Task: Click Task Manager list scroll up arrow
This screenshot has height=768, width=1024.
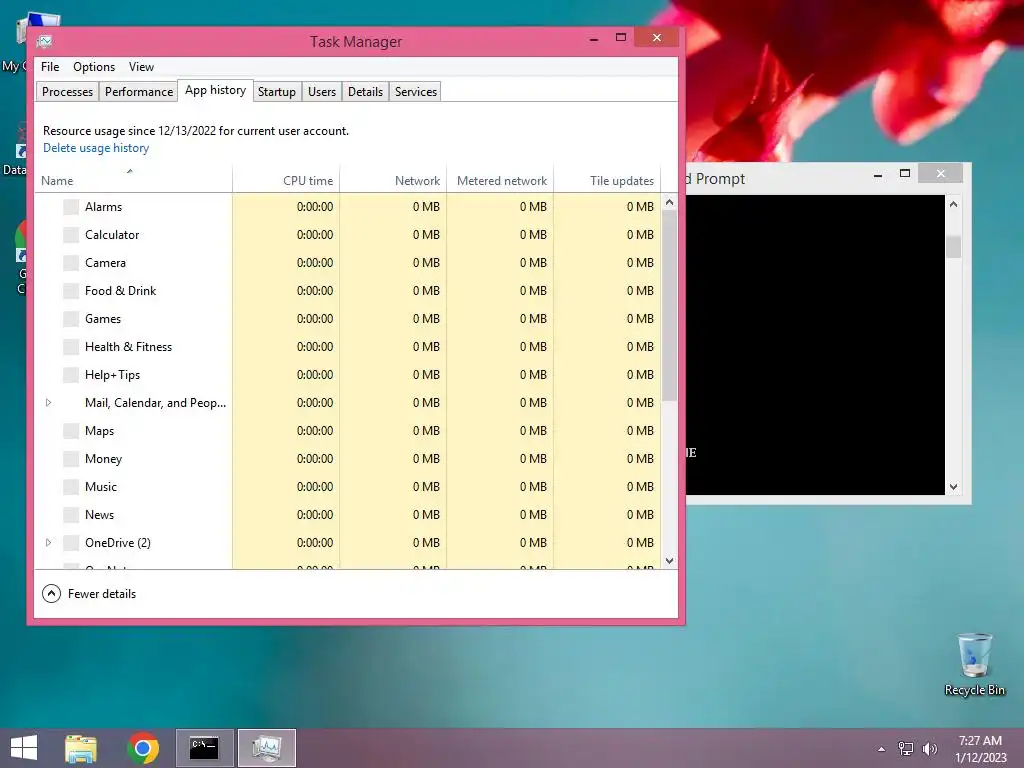Action: coord(669,202)
